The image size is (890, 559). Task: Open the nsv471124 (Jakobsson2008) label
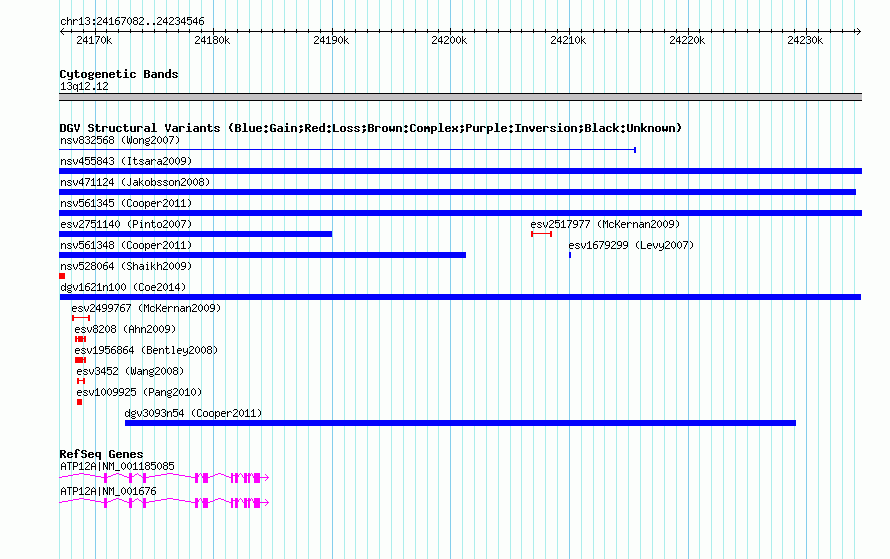(135, 182)
